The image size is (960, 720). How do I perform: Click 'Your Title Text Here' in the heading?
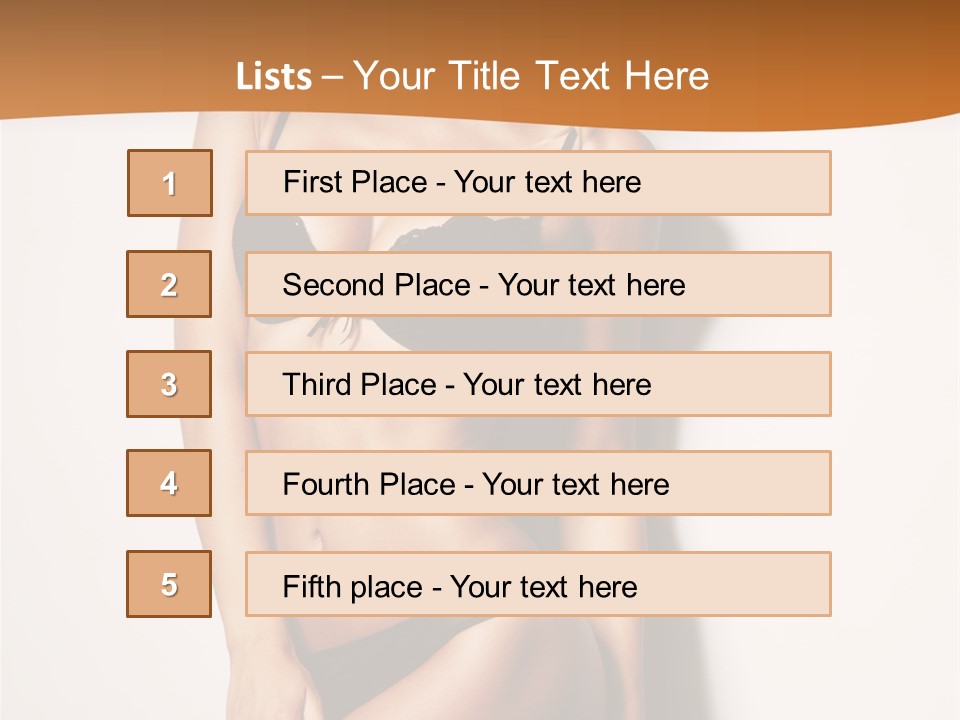pos(531,76)
